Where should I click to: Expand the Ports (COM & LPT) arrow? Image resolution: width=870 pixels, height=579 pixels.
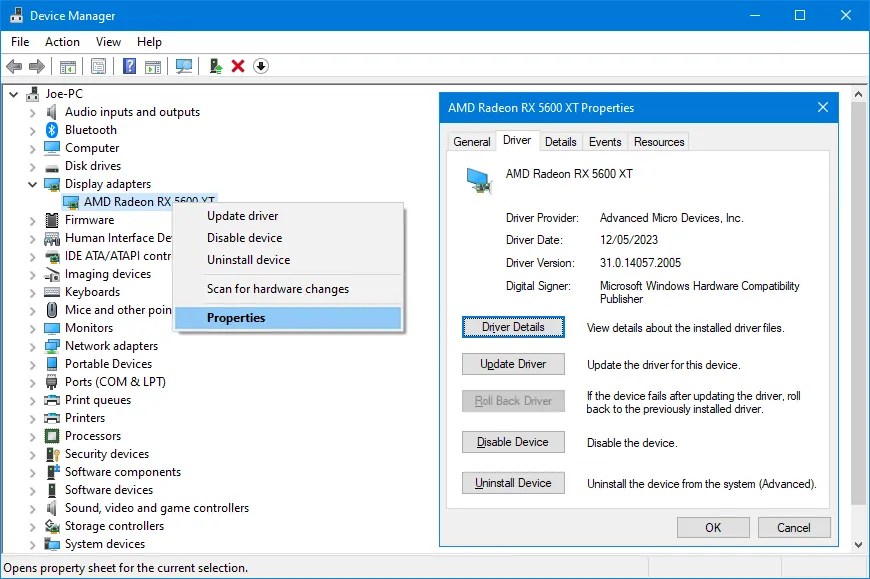pyautogui.click(x=32, y=382)
